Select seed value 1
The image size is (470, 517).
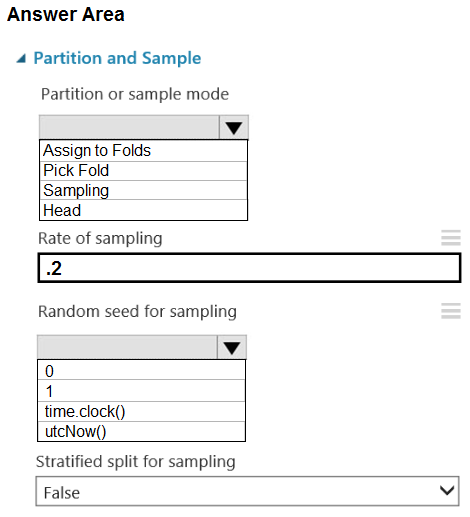click(x=141, y=391)
